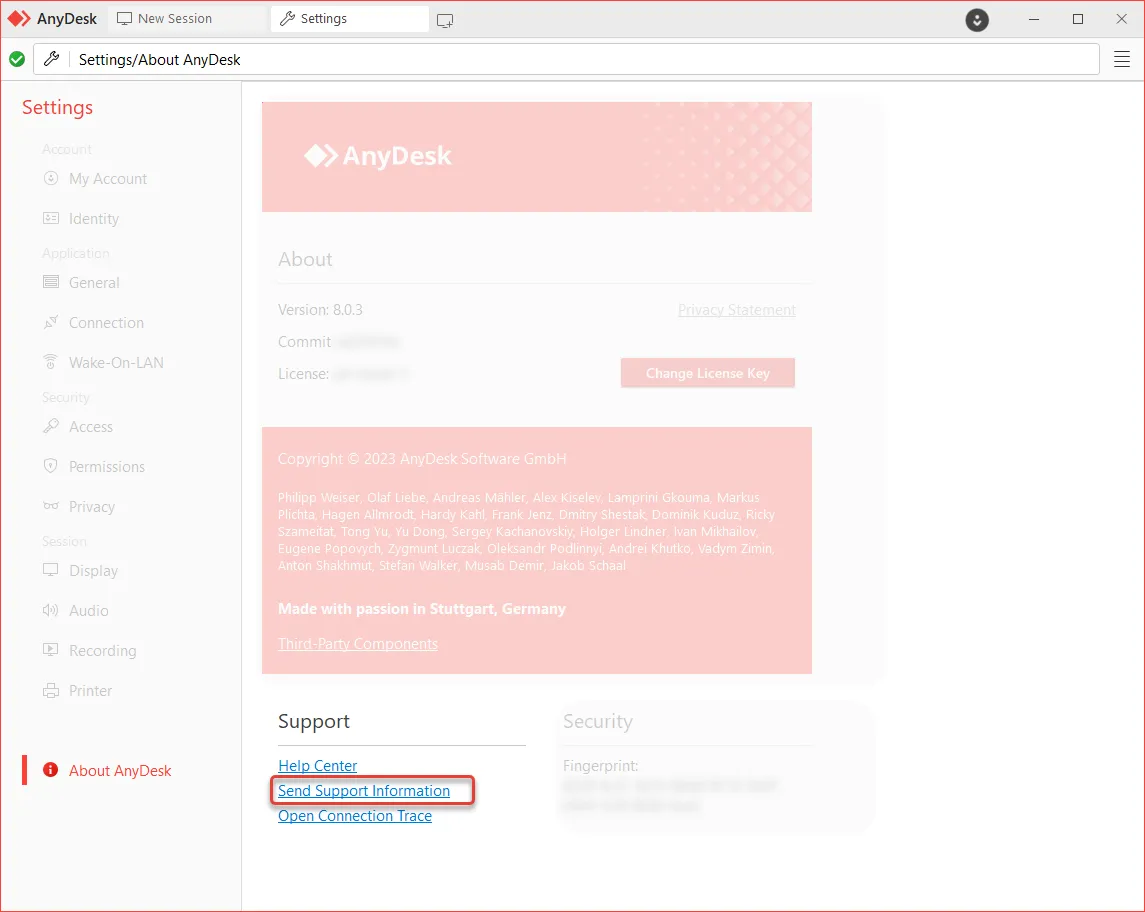Image resolution: width=1145 pixels, height=912 pixels.
Task: Click the Settings/About AnyDesk address field
Action: (580, 60)
